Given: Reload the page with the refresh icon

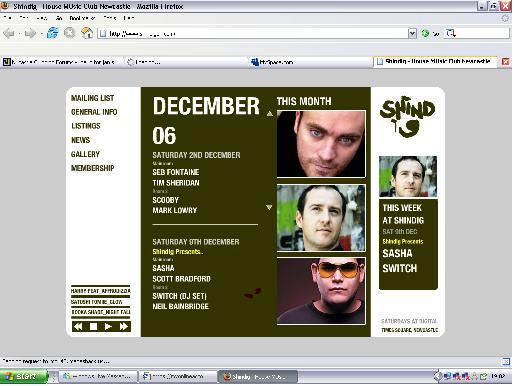Looking at the screenshot, I should [x=53, y=33].
